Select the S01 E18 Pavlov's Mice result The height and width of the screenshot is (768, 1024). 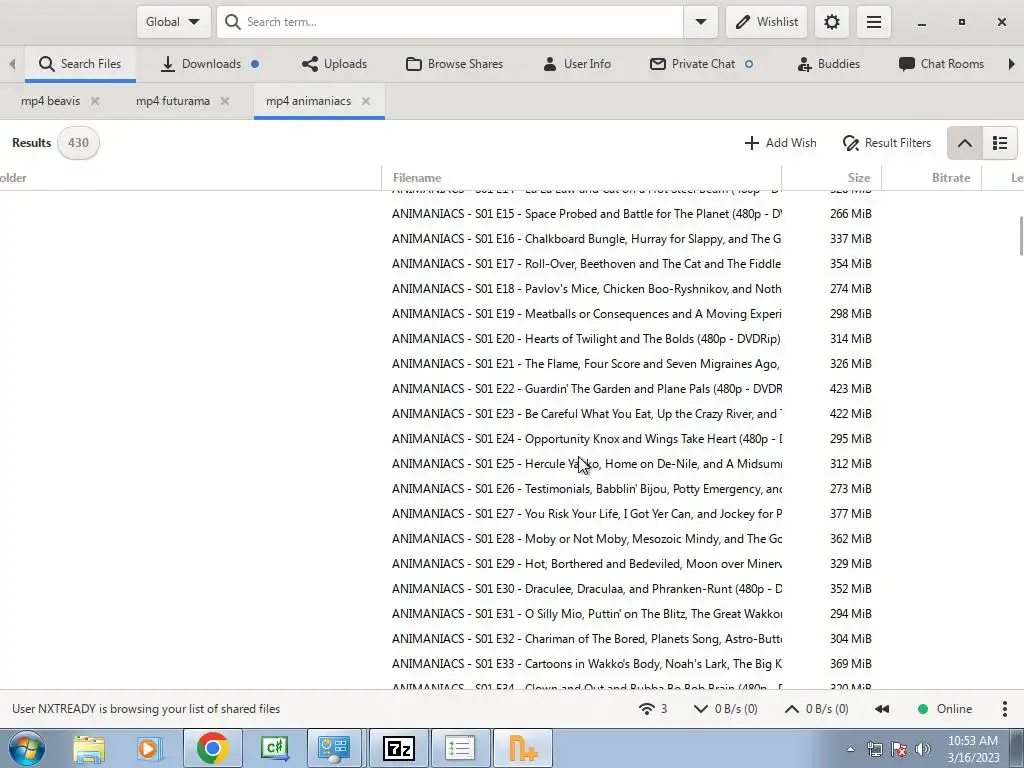pos(587,289)
